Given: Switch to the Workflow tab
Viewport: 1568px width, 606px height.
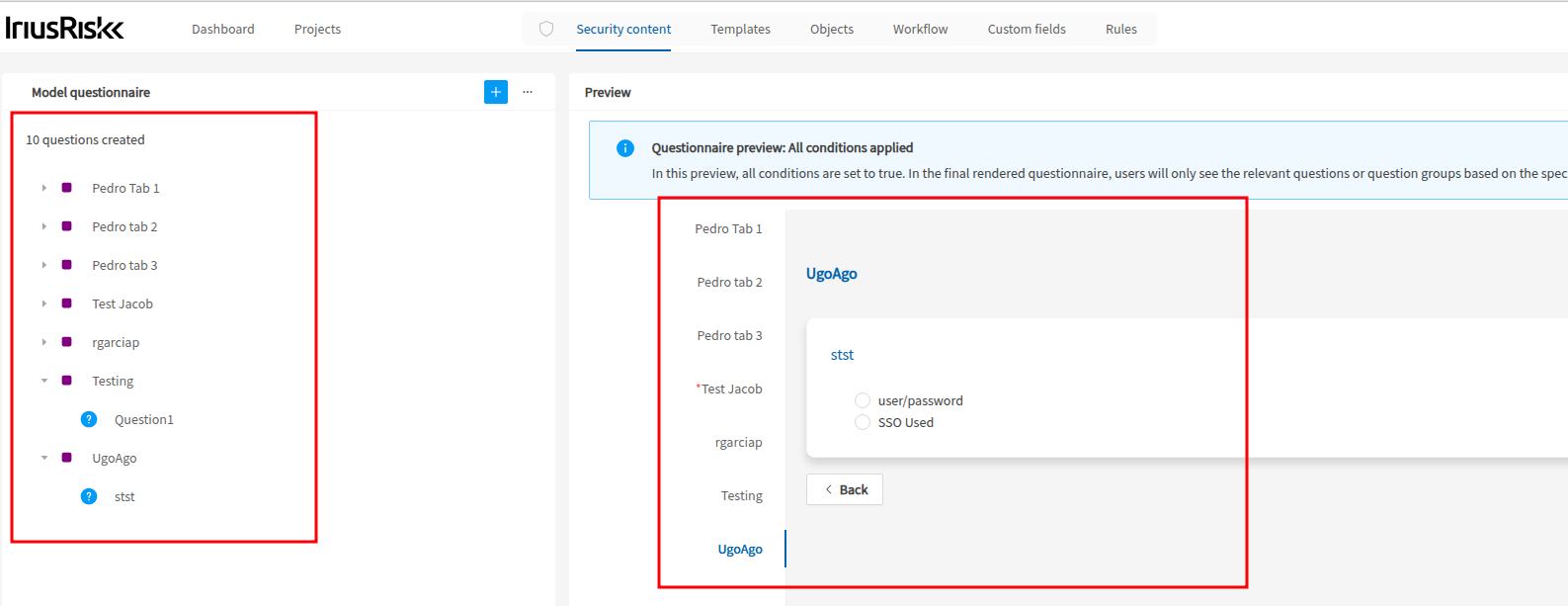Looking at the screenshot, I should pos(920,29).
